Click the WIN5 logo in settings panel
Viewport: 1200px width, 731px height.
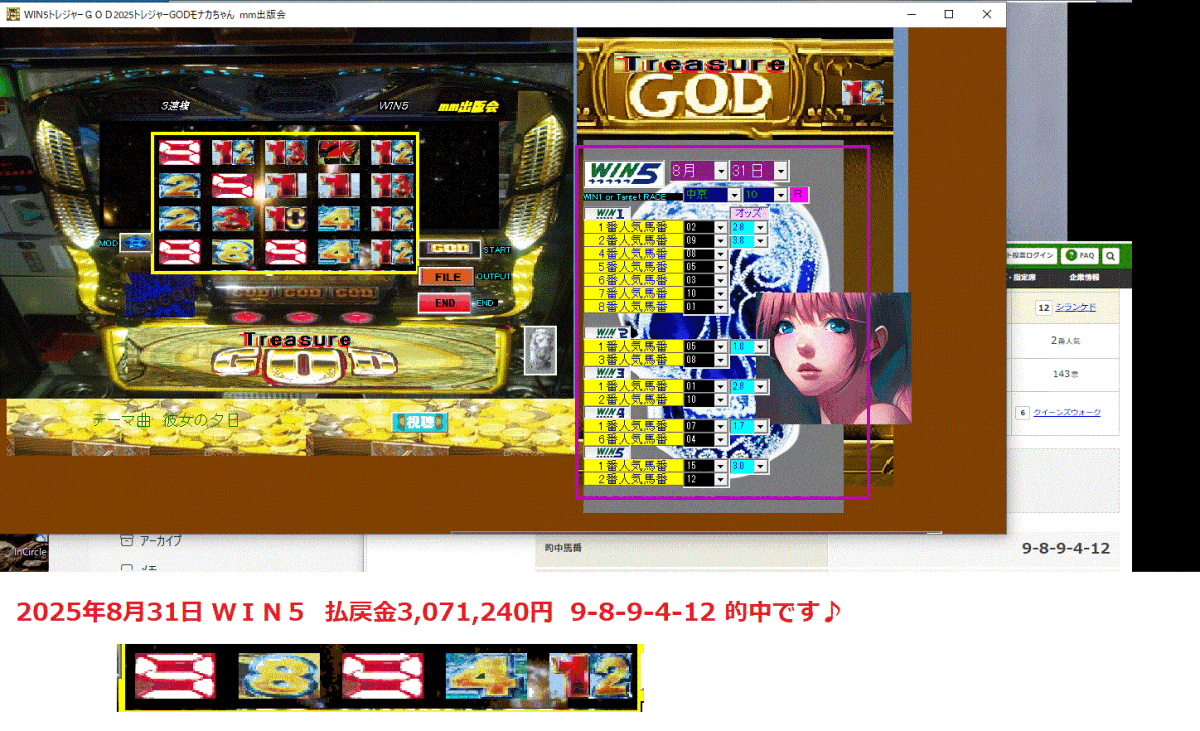[625, 173]
